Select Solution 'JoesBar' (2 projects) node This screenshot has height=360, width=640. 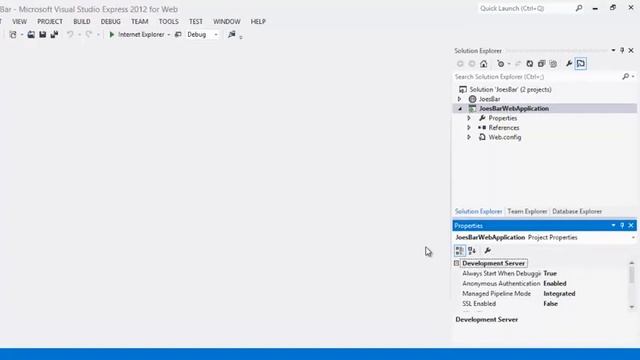coord(510,89)
